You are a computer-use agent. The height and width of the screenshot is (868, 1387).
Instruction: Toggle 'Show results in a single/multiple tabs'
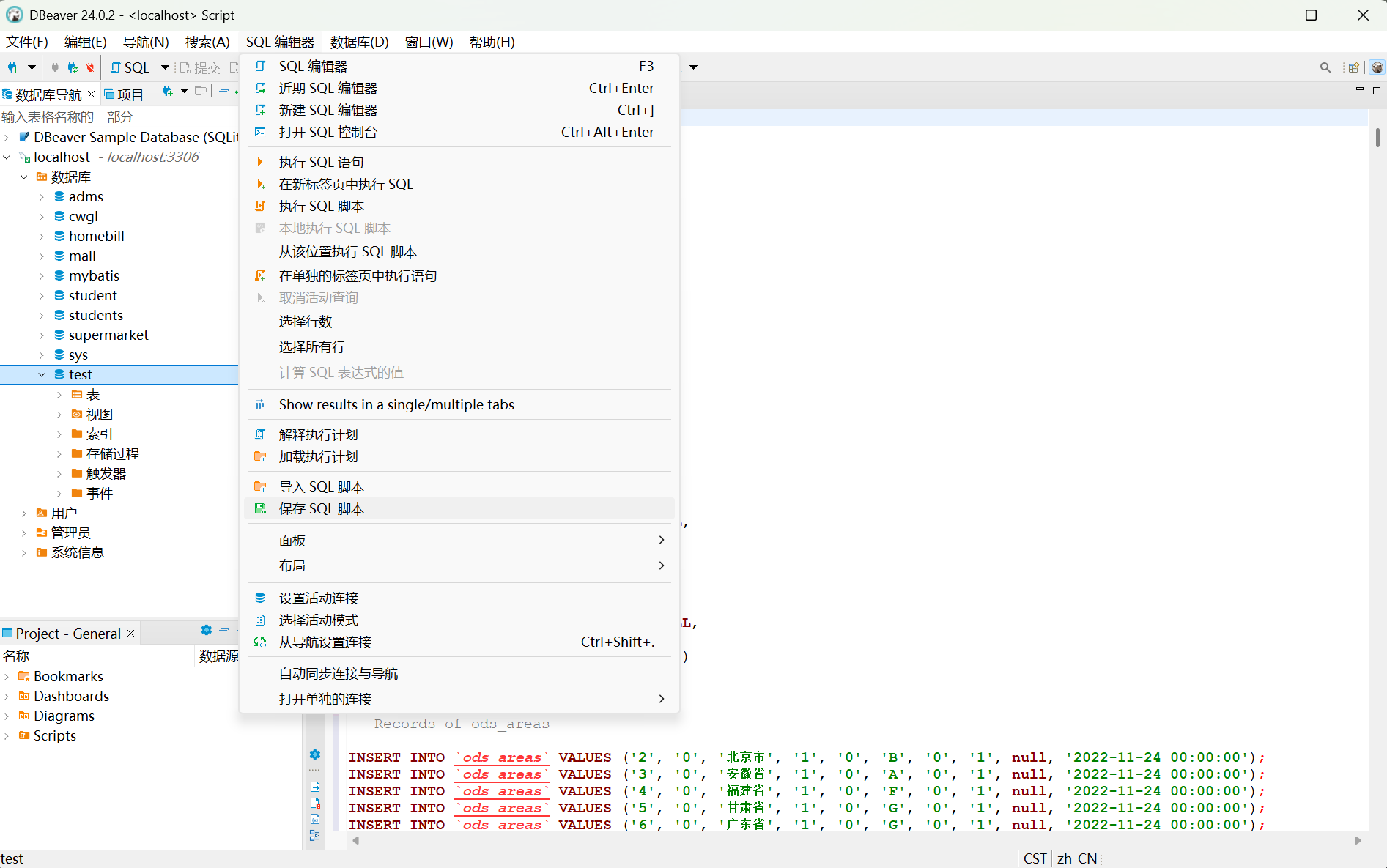396,404
